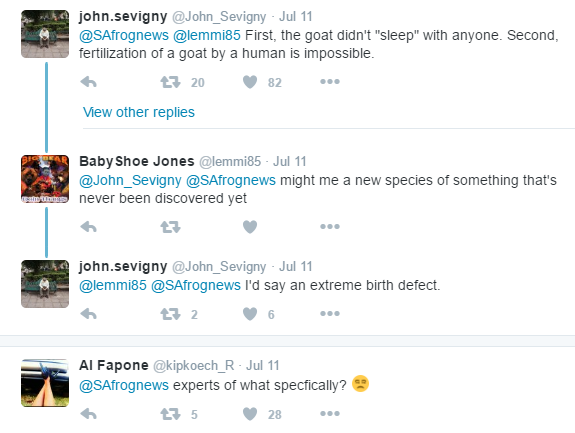Viewport: 575px width, 433px height.
Task: Reply to the extreme birth defect tweet
Action: 88,314
